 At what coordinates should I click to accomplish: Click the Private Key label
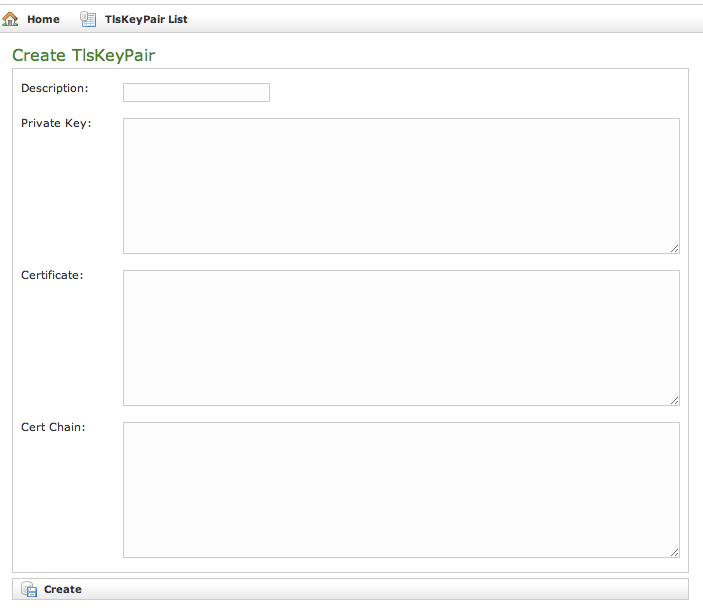pyautogui.click(x=56, y=123)
